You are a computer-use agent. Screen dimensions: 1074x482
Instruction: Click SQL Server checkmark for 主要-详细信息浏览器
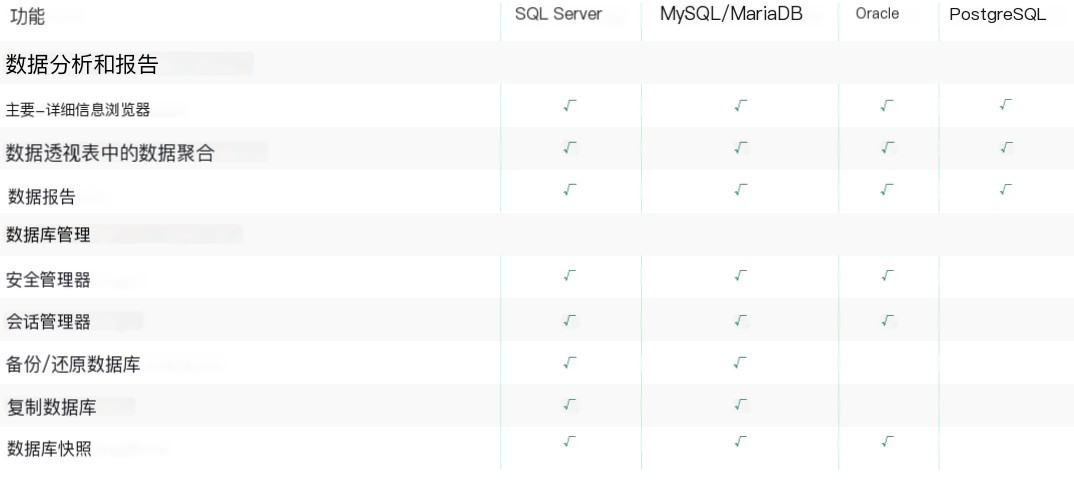(570, 105)
